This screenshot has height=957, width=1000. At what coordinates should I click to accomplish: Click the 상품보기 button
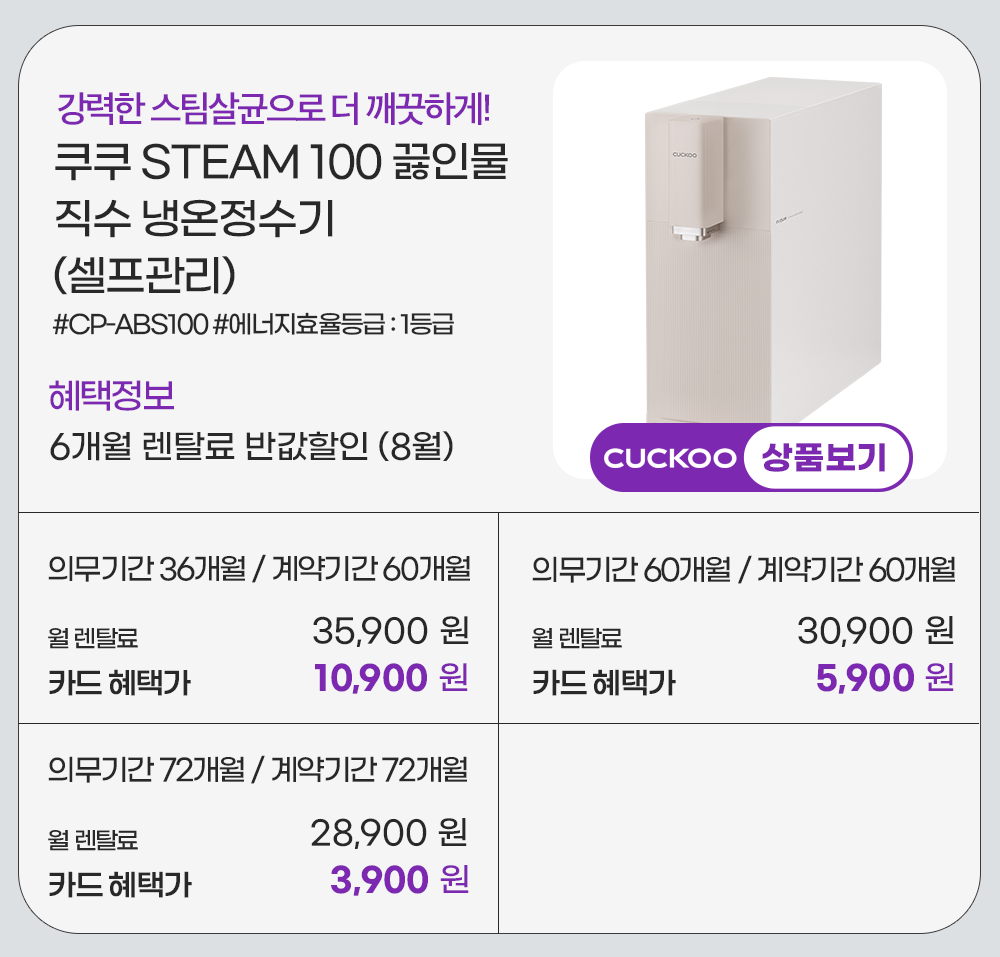[824, 458]
